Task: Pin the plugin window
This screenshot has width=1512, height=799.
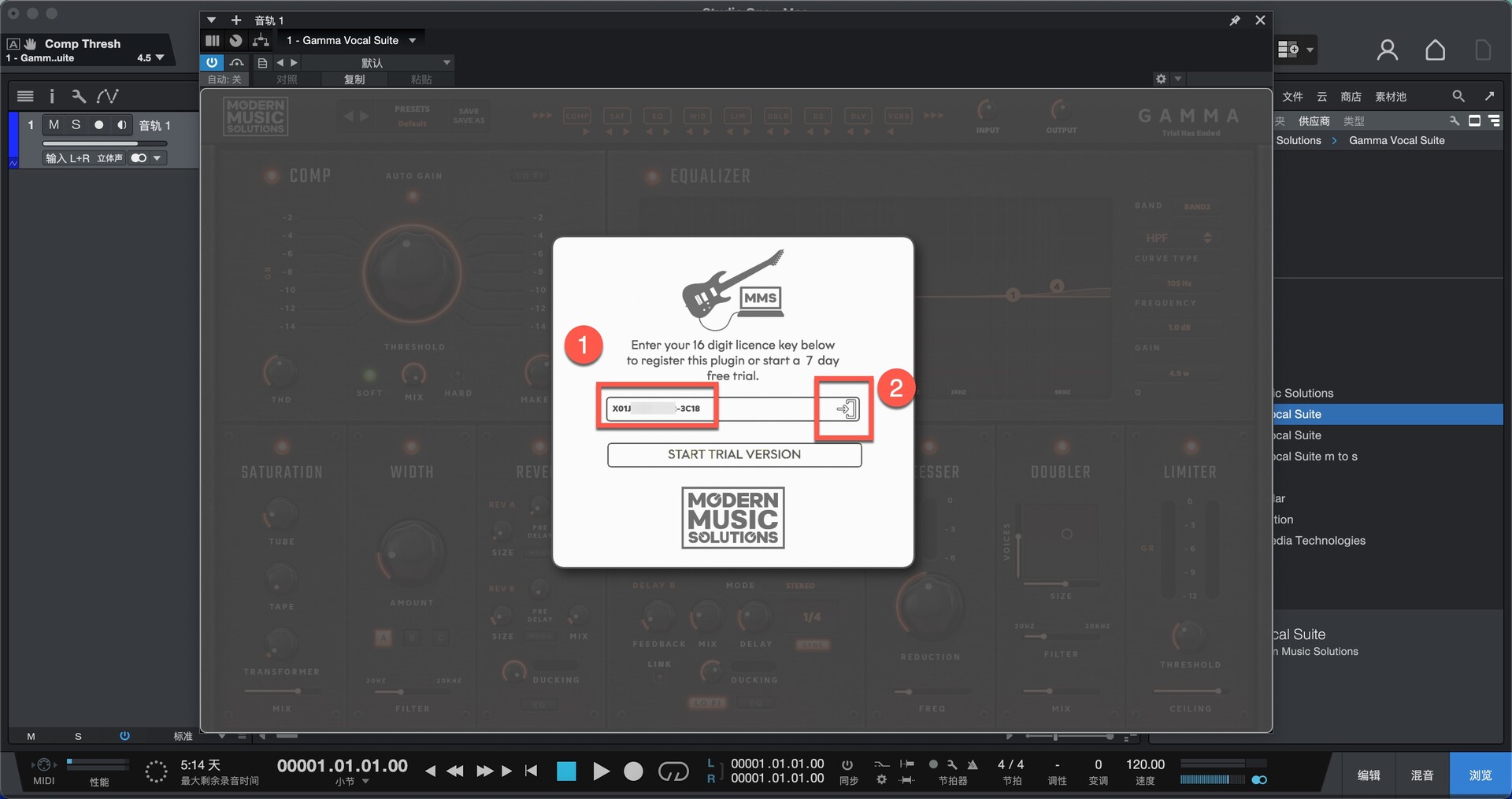Action: point(1235,20)
